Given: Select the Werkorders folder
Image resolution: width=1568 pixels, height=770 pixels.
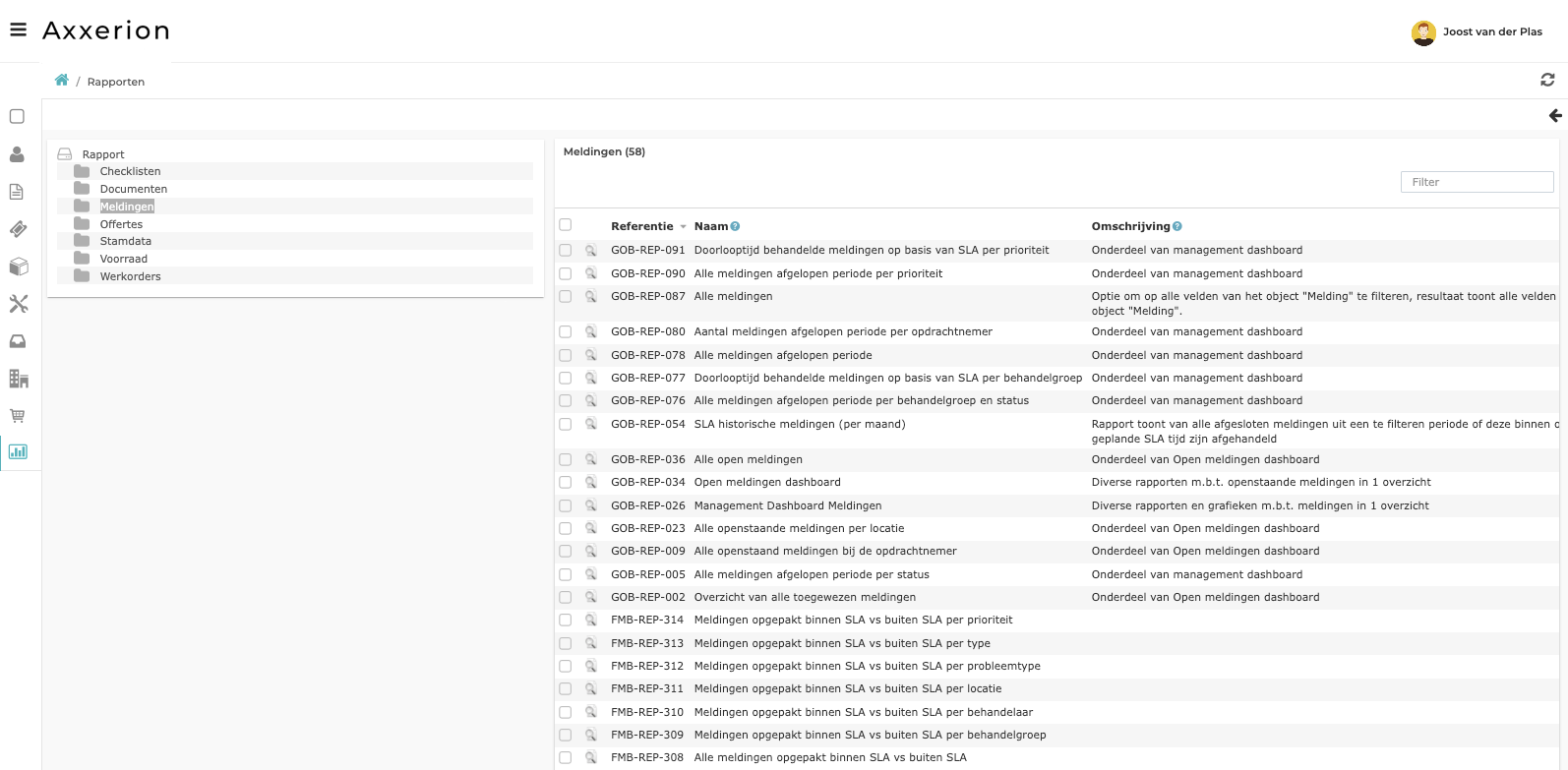Looking at the screenshot, I should pos(130,276).
